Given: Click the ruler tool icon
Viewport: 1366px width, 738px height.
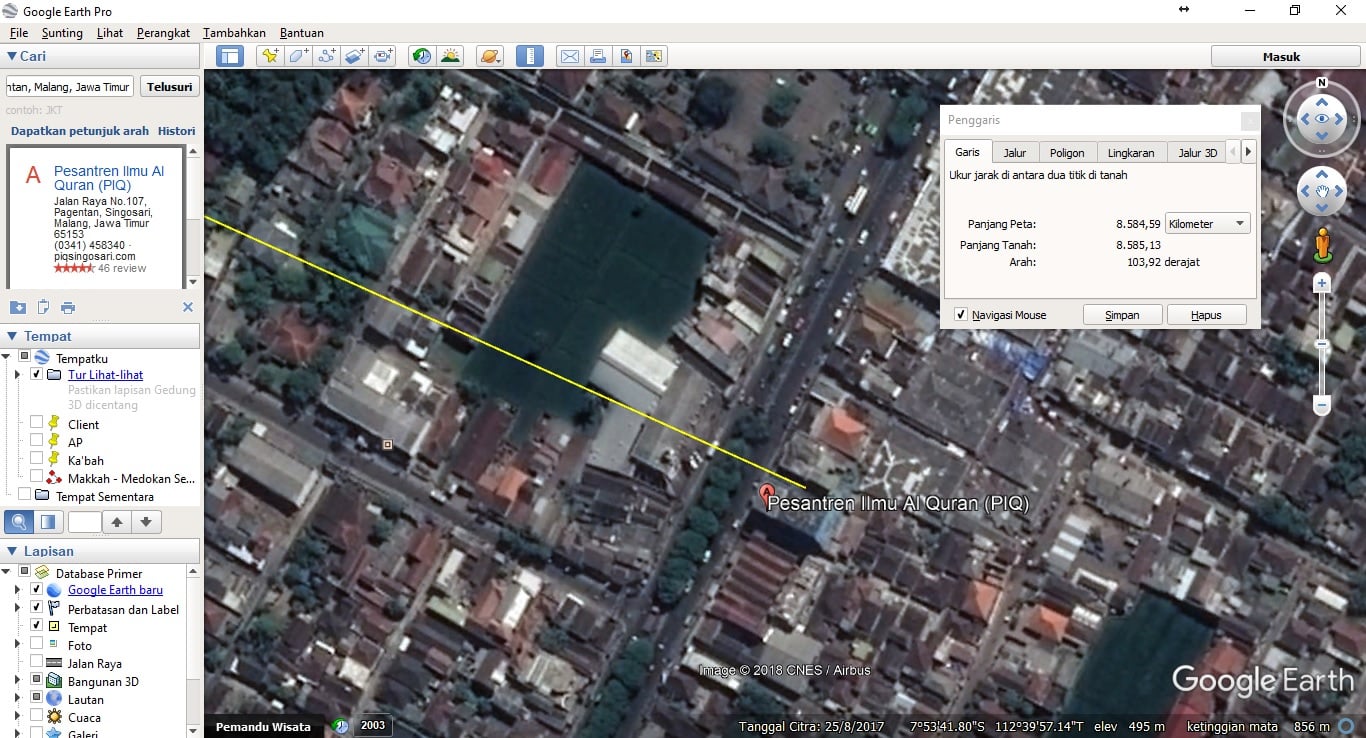Looking at the screenshot, I should pos(530,56).
